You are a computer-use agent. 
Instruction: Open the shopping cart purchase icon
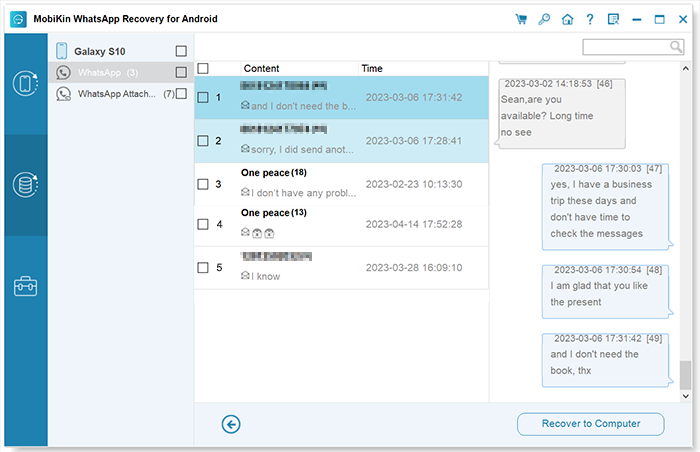[521, 19]
